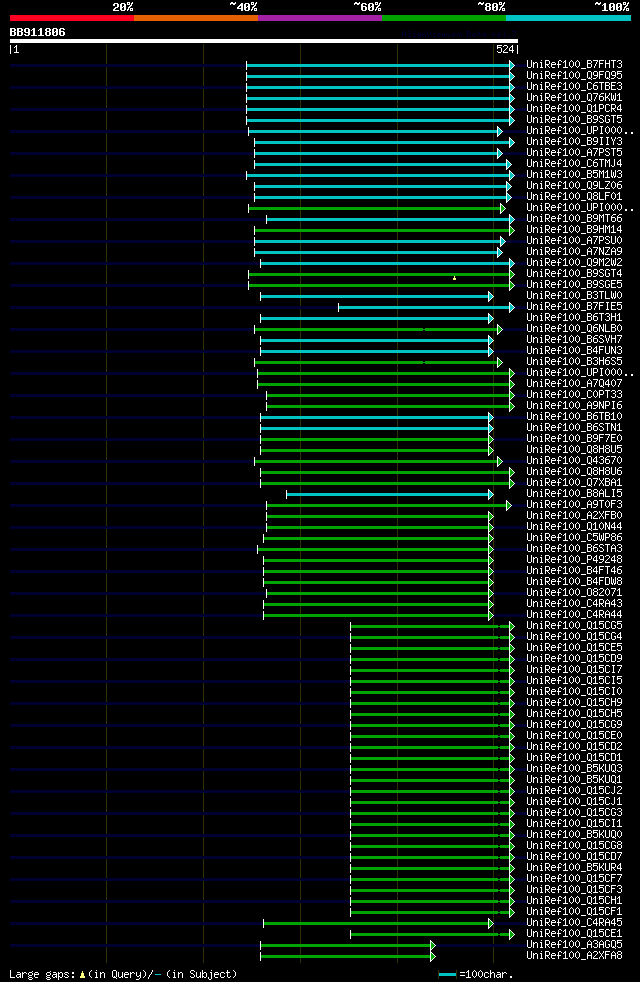Select the UniRef100_B9IIY3 label
Viewport: 640px width, 982px height.
click(574, 142)
